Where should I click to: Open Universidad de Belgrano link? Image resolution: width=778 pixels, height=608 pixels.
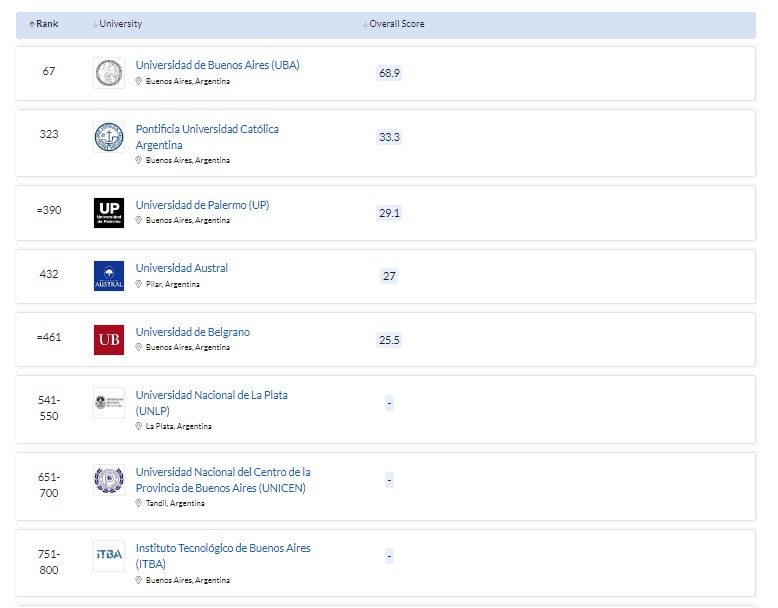point(193,332)
